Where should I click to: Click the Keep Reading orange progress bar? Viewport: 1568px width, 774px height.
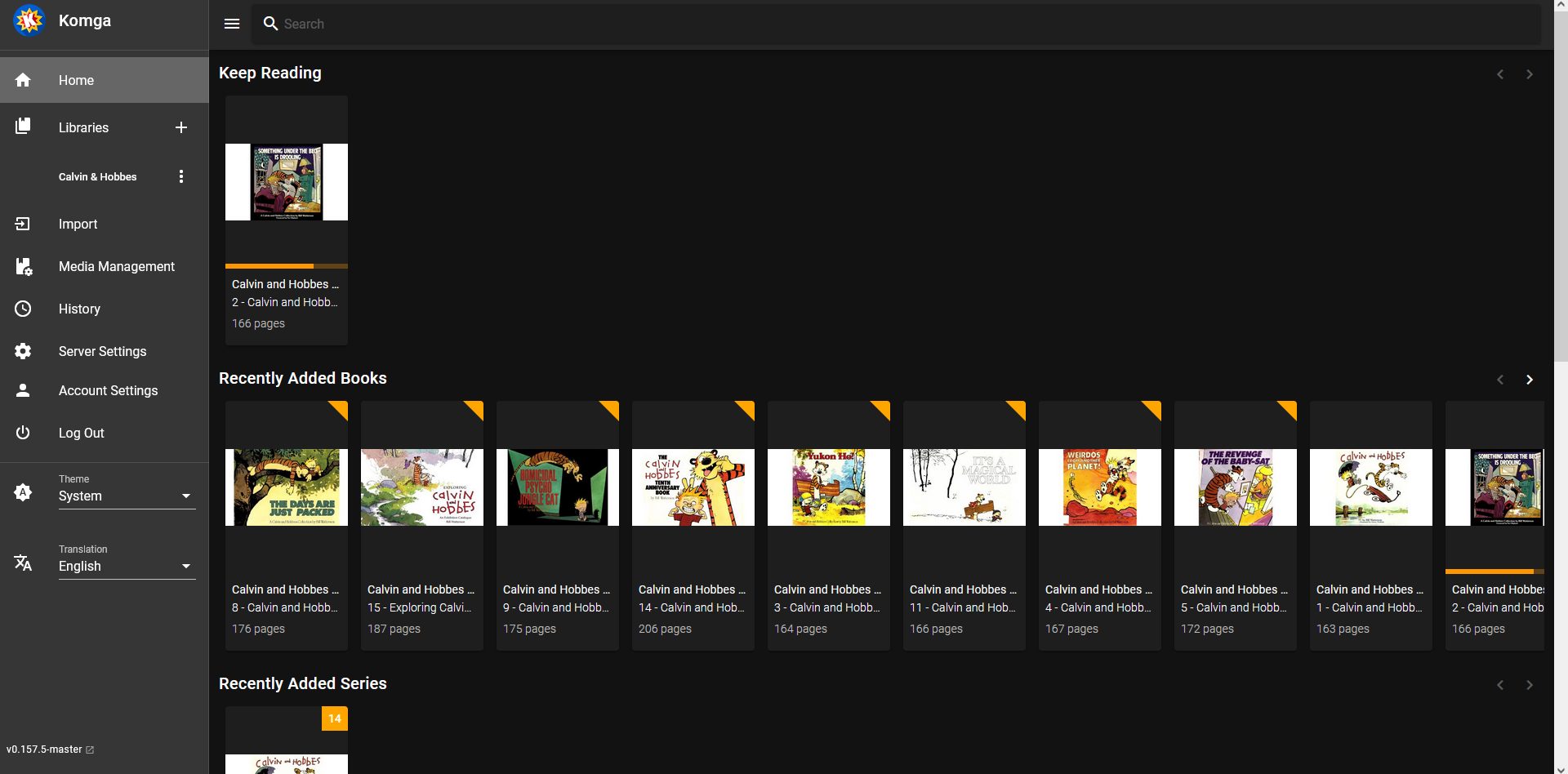(287, 266)
